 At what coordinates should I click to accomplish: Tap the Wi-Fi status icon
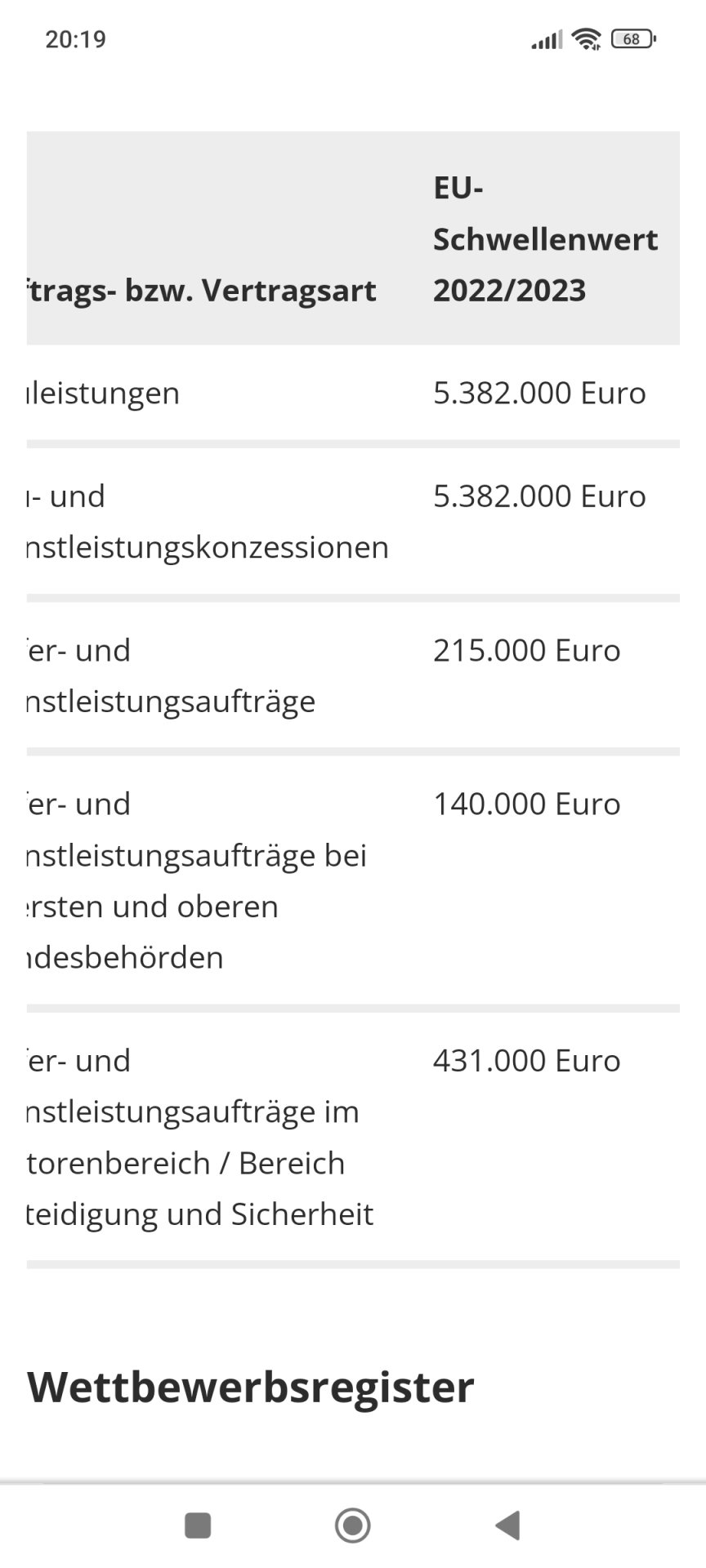[586, 38]
